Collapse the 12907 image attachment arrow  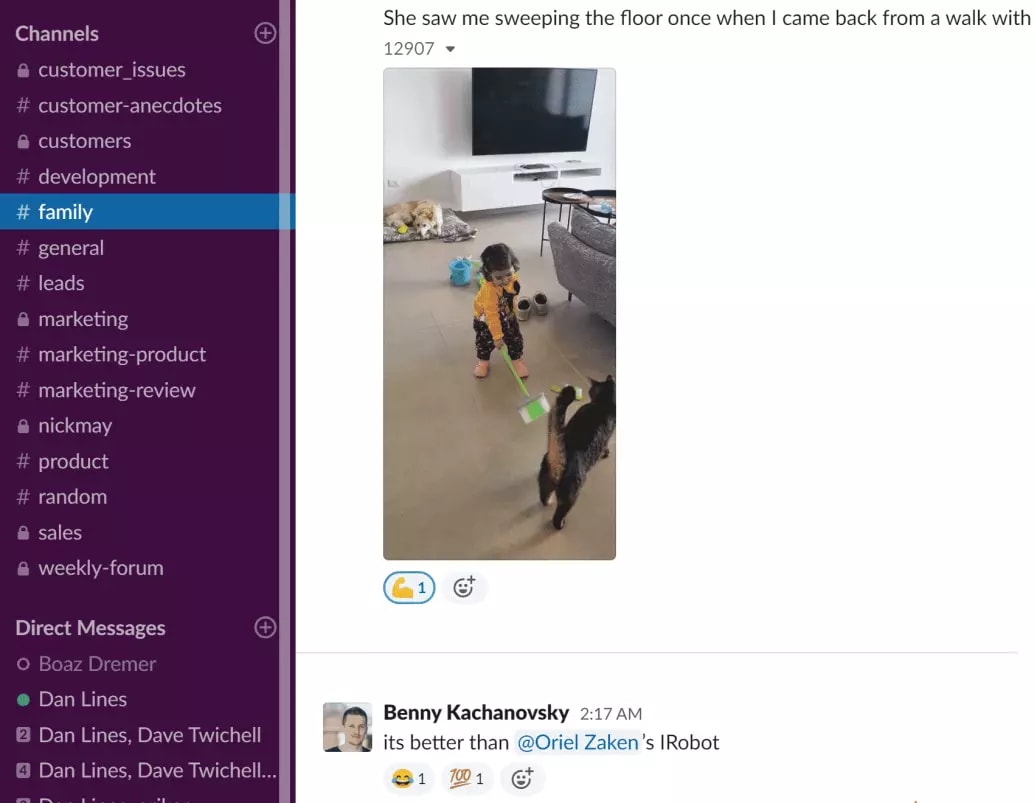(450, 49)
